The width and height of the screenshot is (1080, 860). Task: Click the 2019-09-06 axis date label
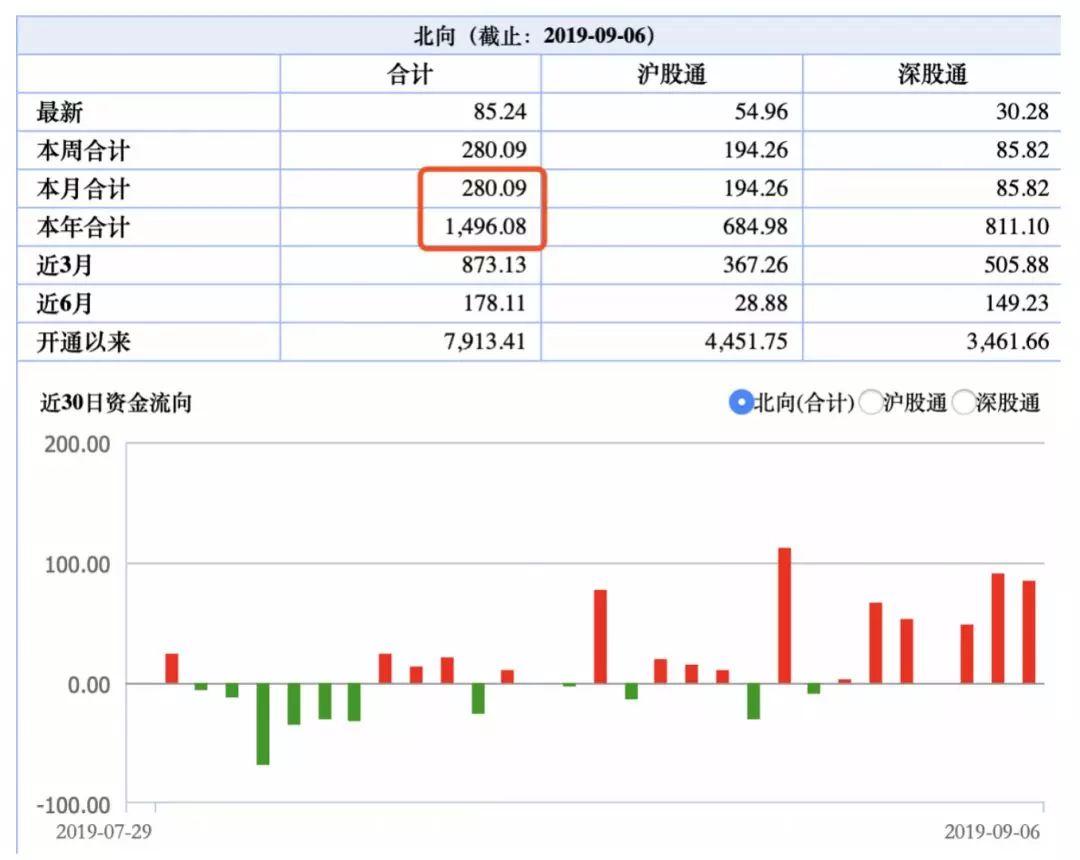pyautogui.click(x=992, y=832)
